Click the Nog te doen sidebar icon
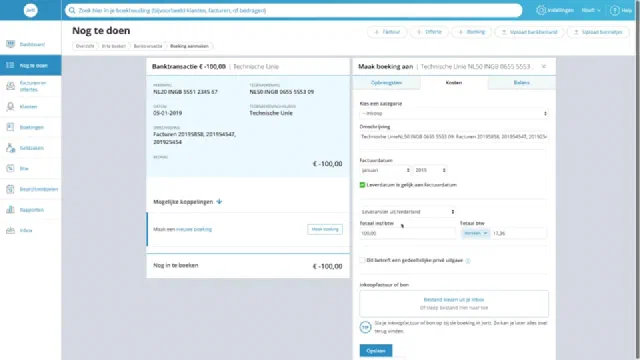 point(10,65)
